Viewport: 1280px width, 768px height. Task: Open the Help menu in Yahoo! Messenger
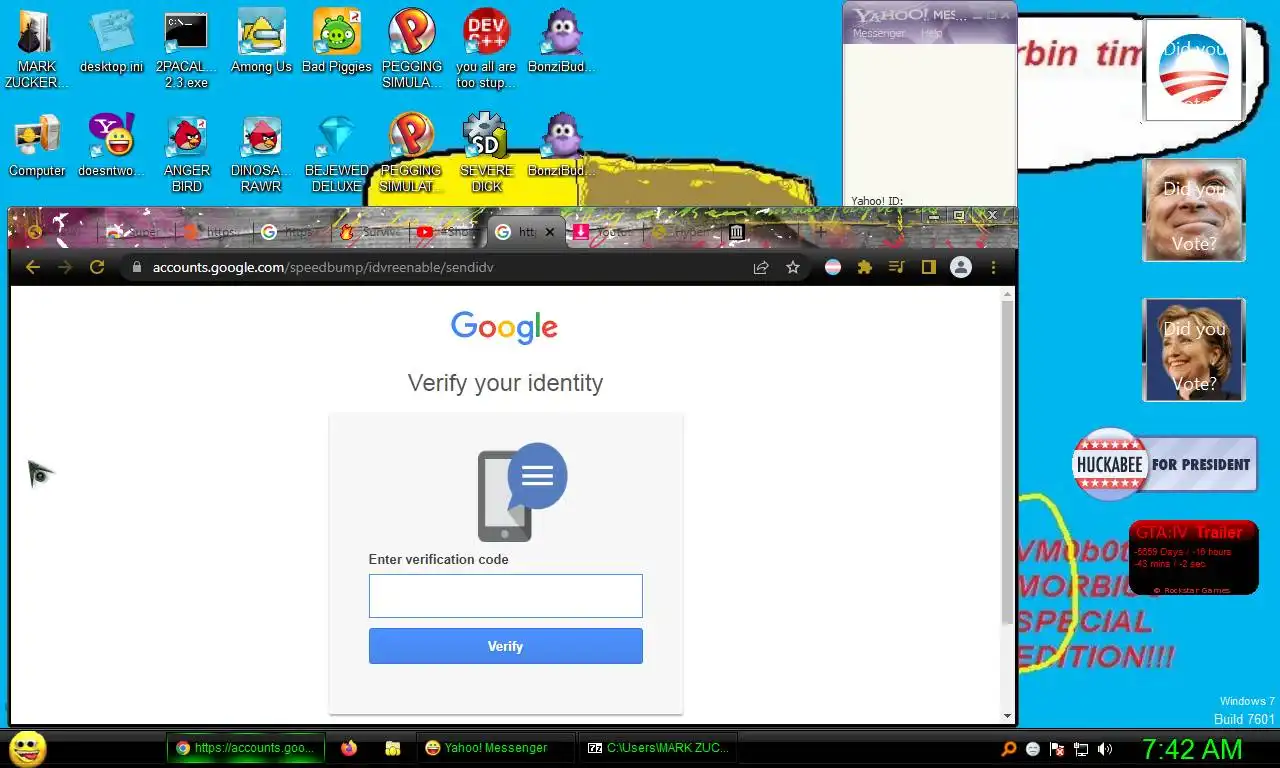(x=931, y=33)
